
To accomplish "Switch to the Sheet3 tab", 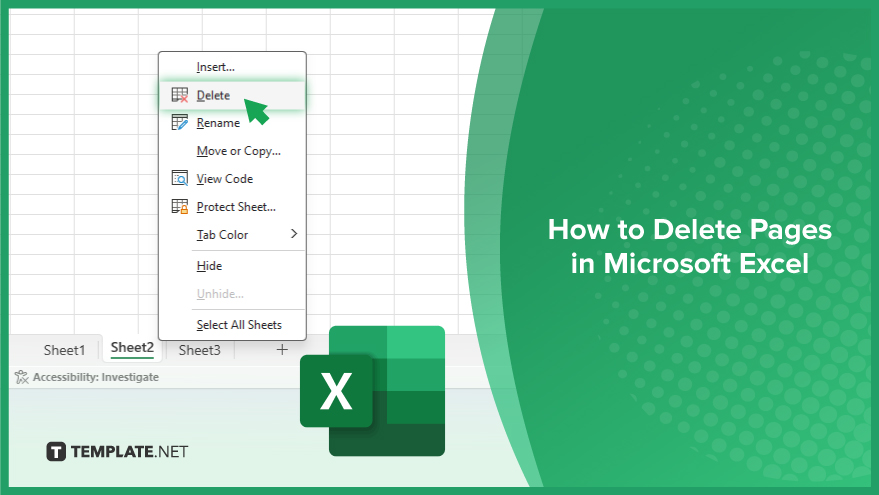I will click(200, 350).
